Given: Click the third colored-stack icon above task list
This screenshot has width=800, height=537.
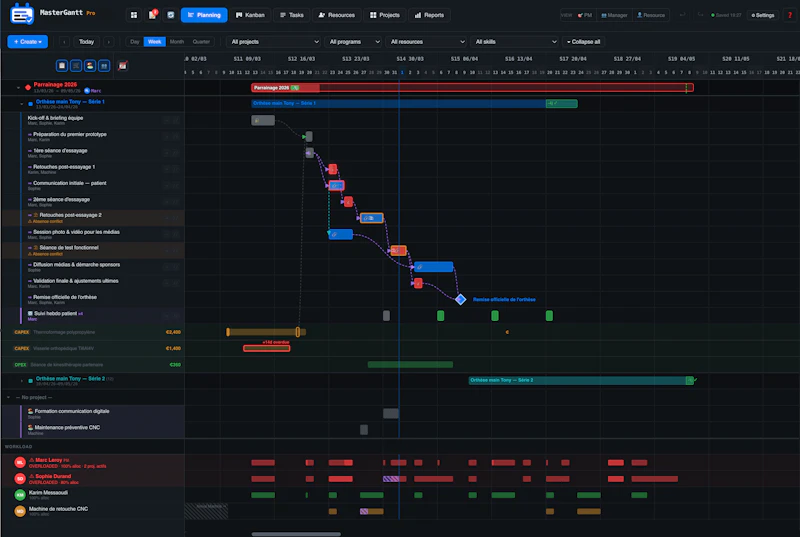Looking at the screenshot, I should click(90, 65).
